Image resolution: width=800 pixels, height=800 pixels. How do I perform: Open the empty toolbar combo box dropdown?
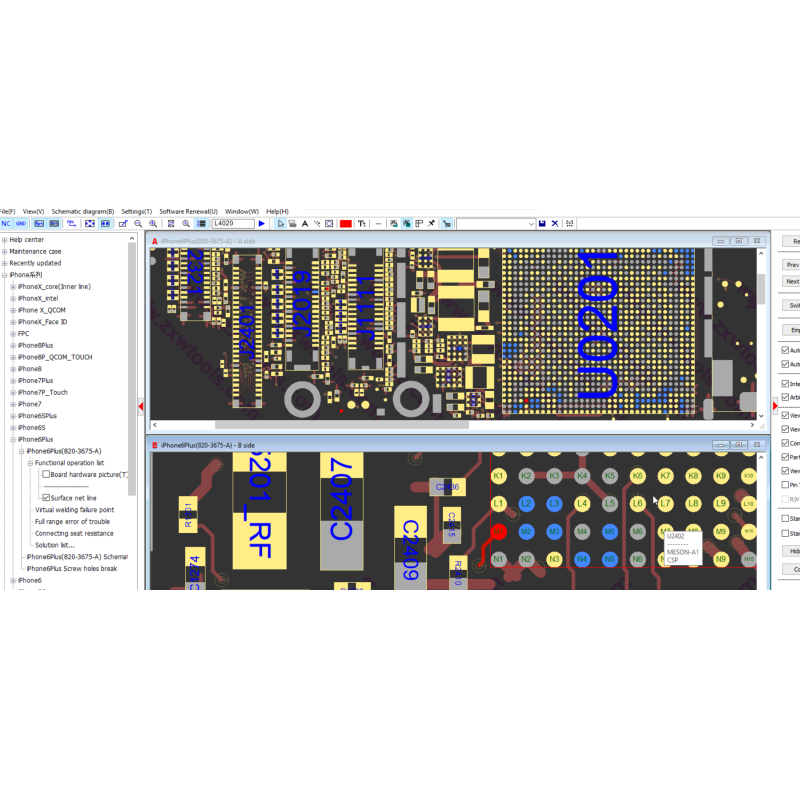tap(530, 224)
